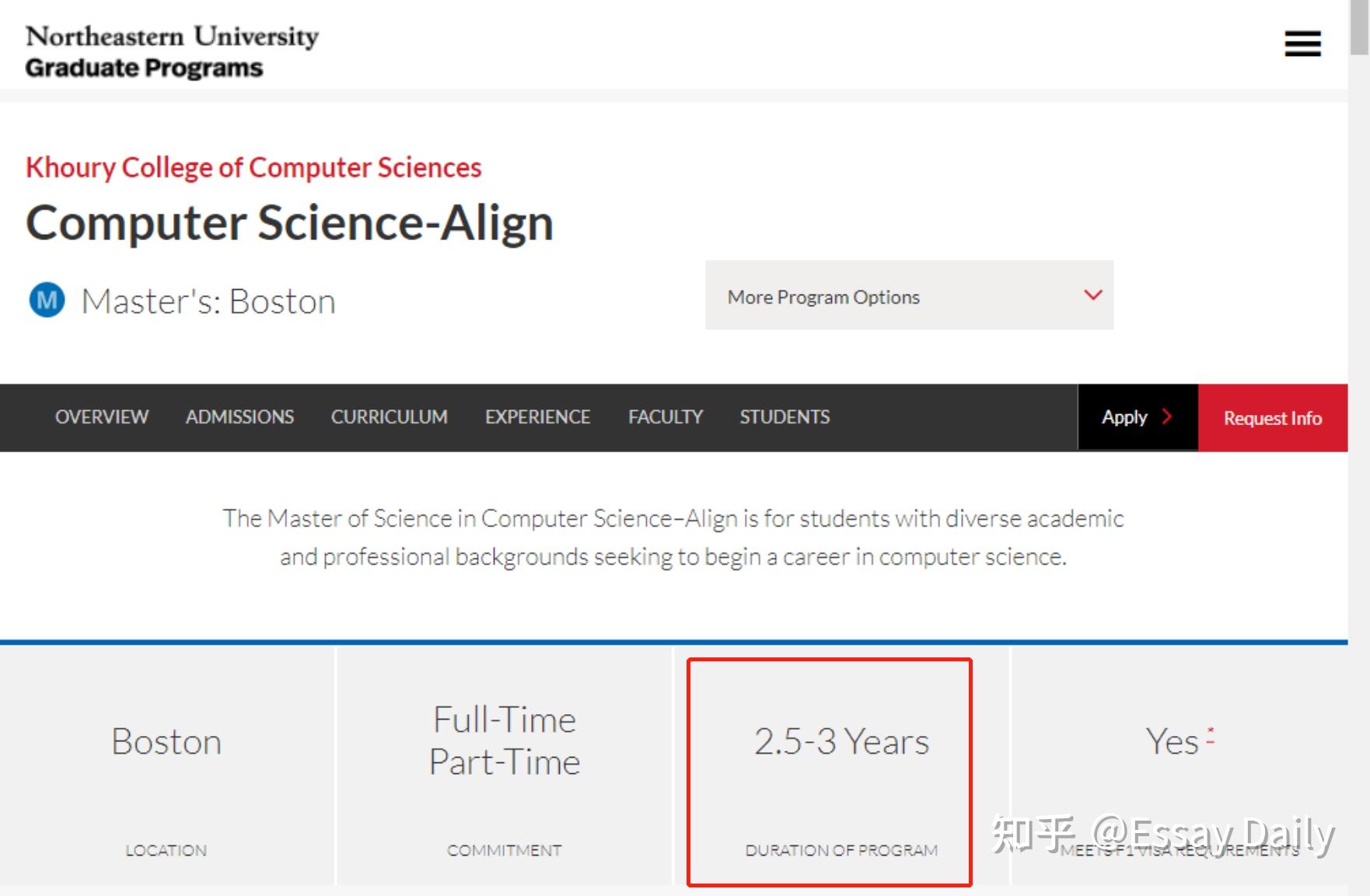Click the red footnote mark beside Yes
The width and height of the screenshot is (1370, 896).
pos(1211,736)
